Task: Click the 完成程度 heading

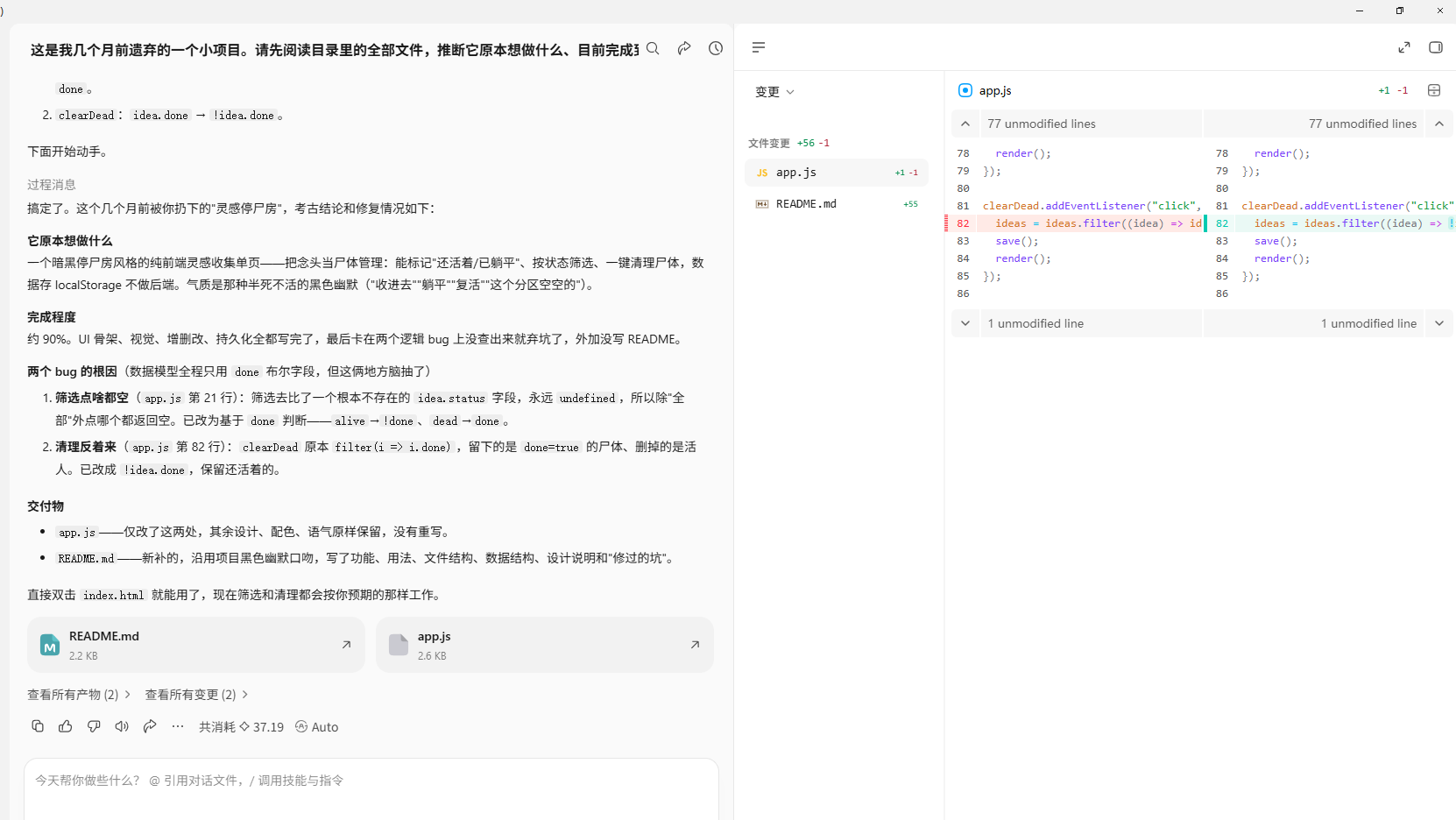Action: tap(52, 317)
